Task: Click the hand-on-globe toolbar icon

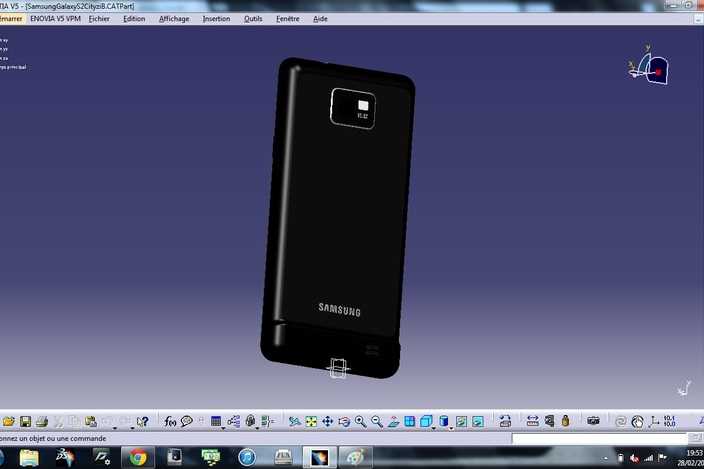Action: [637, 422]
